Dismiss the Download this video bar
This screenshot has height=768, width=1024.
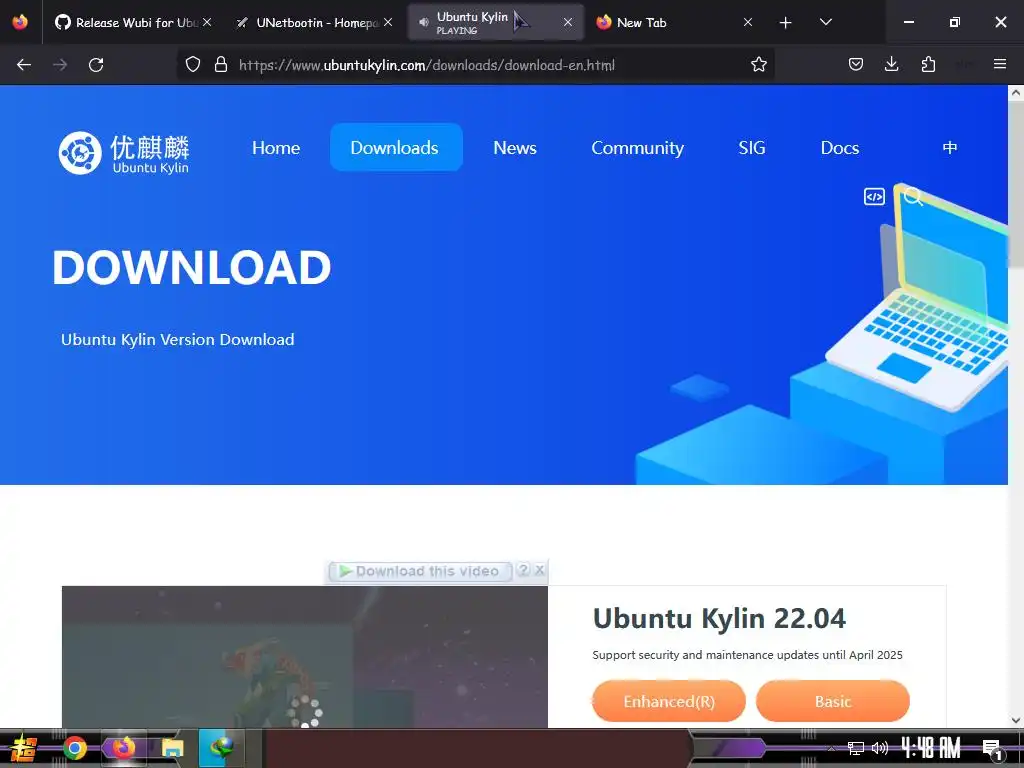[539, 570]
